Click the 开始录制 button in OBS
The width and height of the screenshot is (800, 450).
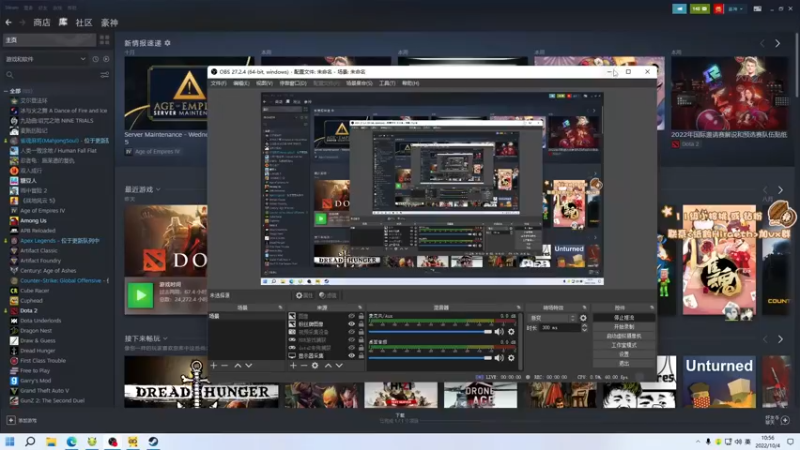point(623,327)
